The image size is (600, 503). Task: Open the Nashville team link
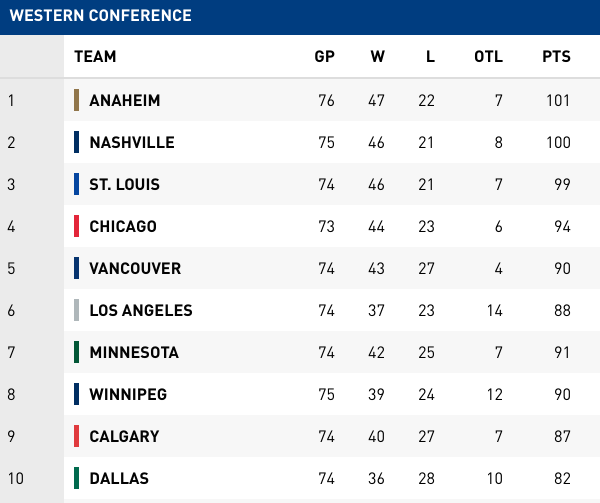click(131, 142)
